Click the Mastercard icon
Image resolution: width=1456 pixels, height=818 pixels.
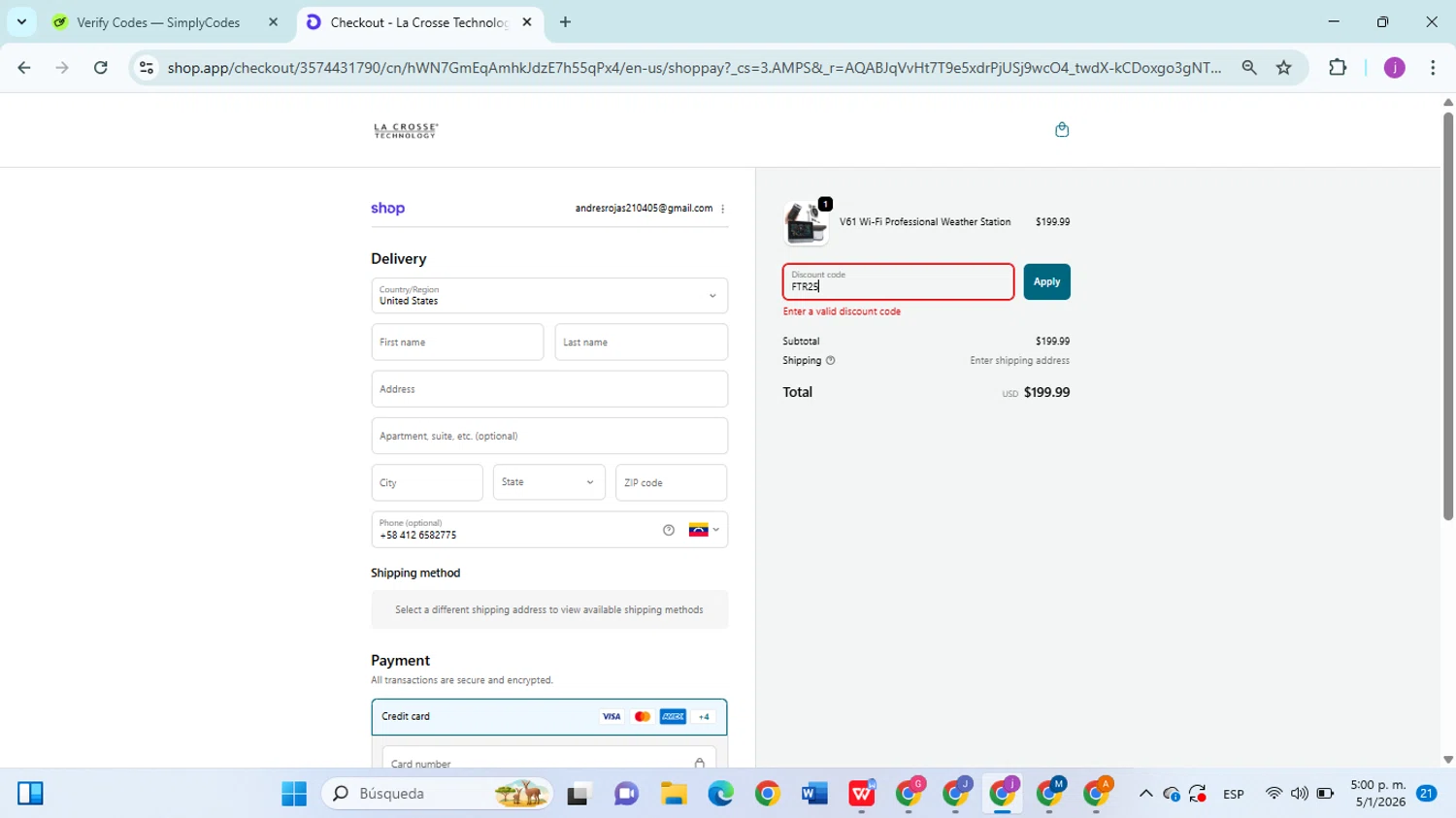(x=643, y=716)
